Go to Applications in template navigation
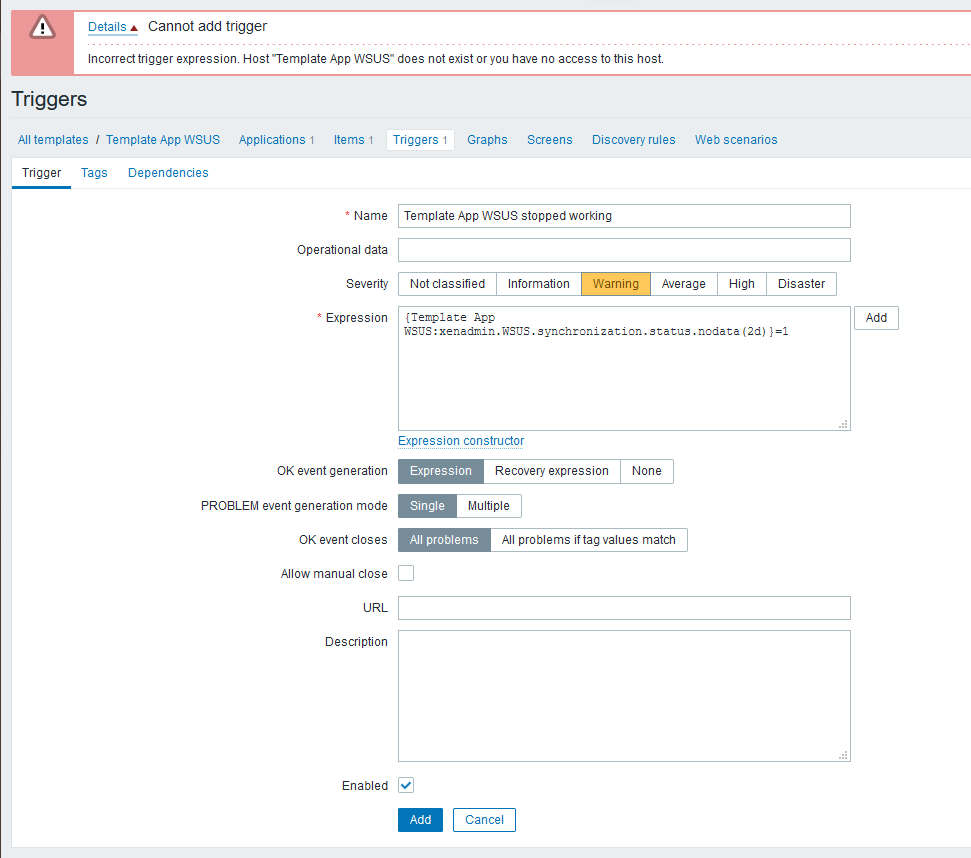 (x=272, y=140)
